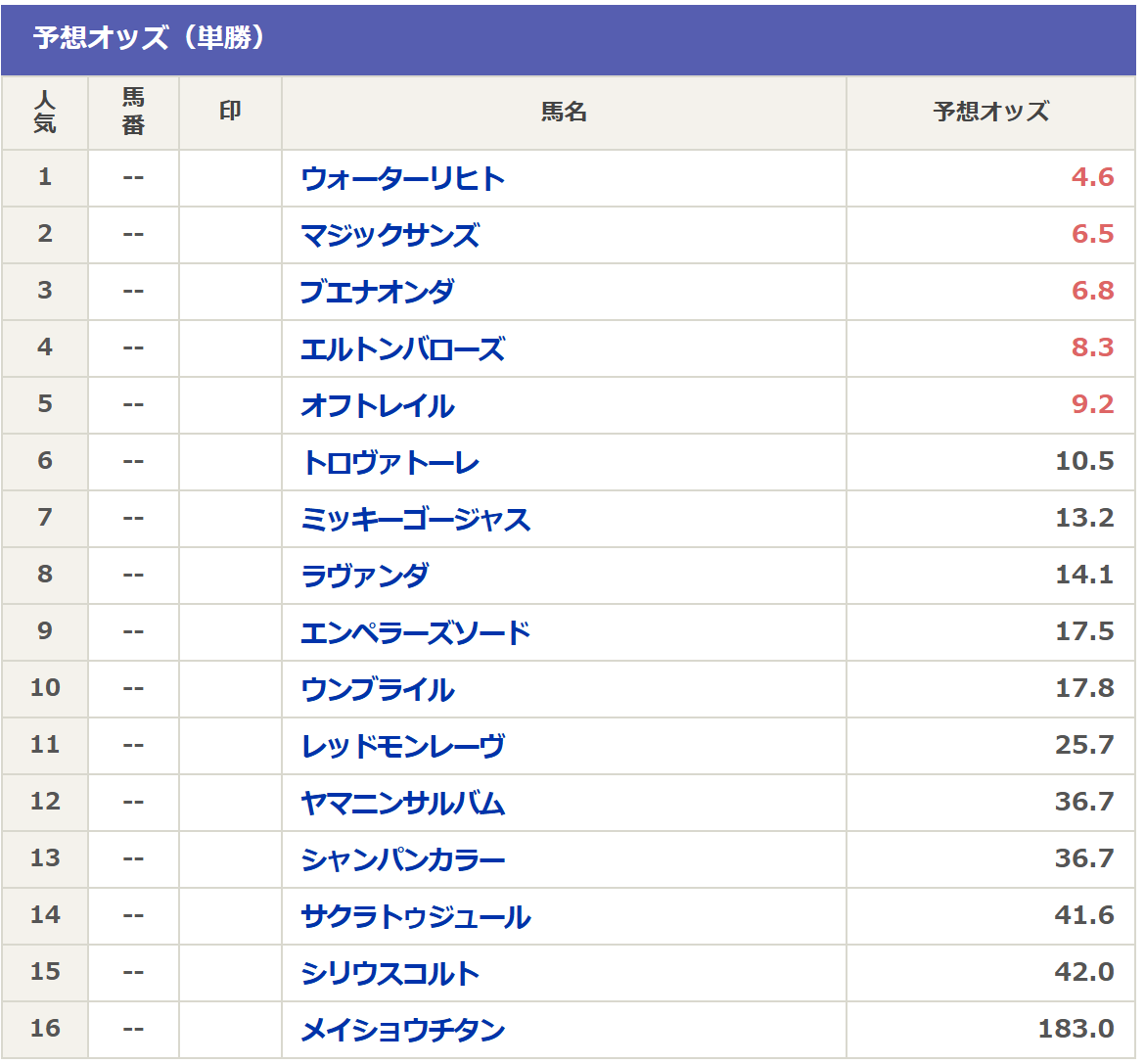The height and width of the screenshot is (1064, 1145).
Task: Click the 予想オッズ column header
Action: point(990,113)
